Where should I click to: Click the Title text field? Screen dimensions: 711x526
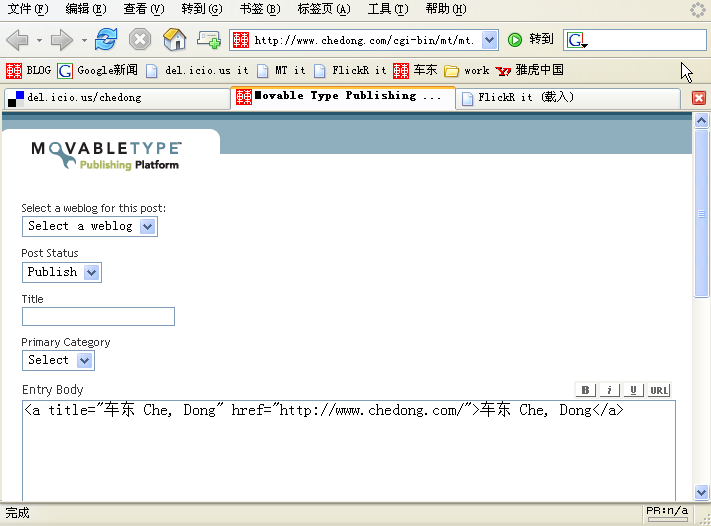click(x=98, y=317)
